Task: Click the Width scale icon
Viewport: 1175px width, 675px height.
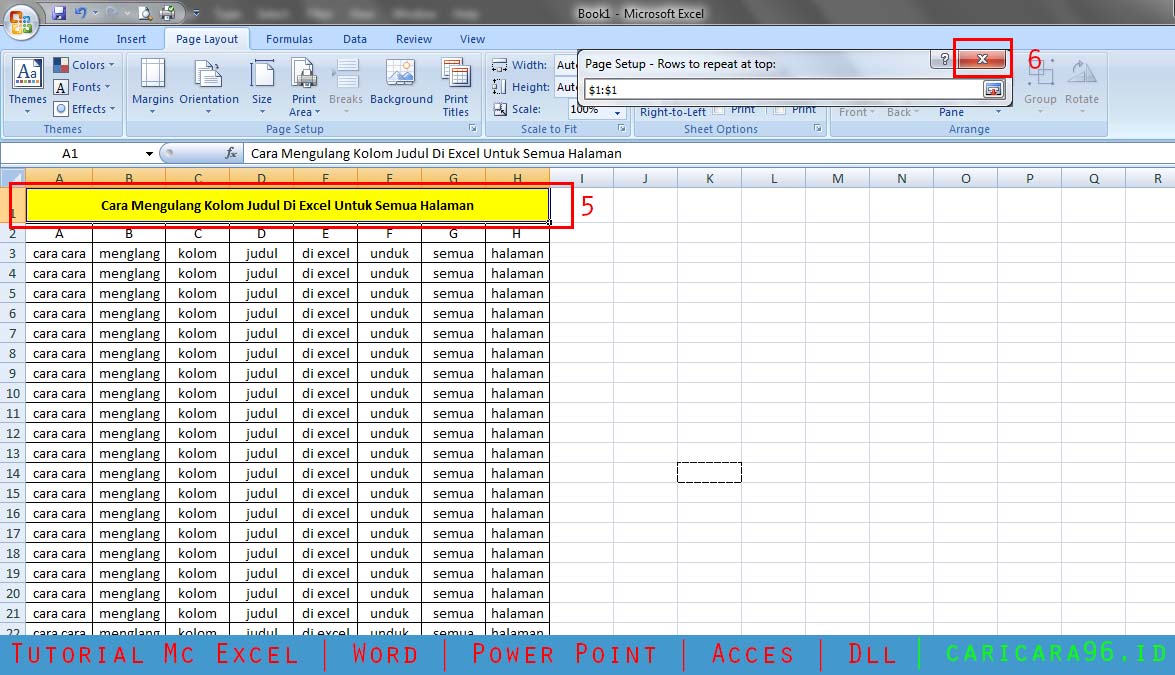Action: [499, 65]
